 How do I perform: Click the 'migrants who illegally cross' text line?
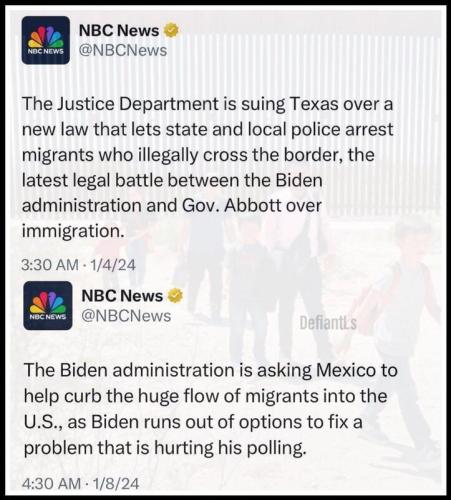(198, 155)
